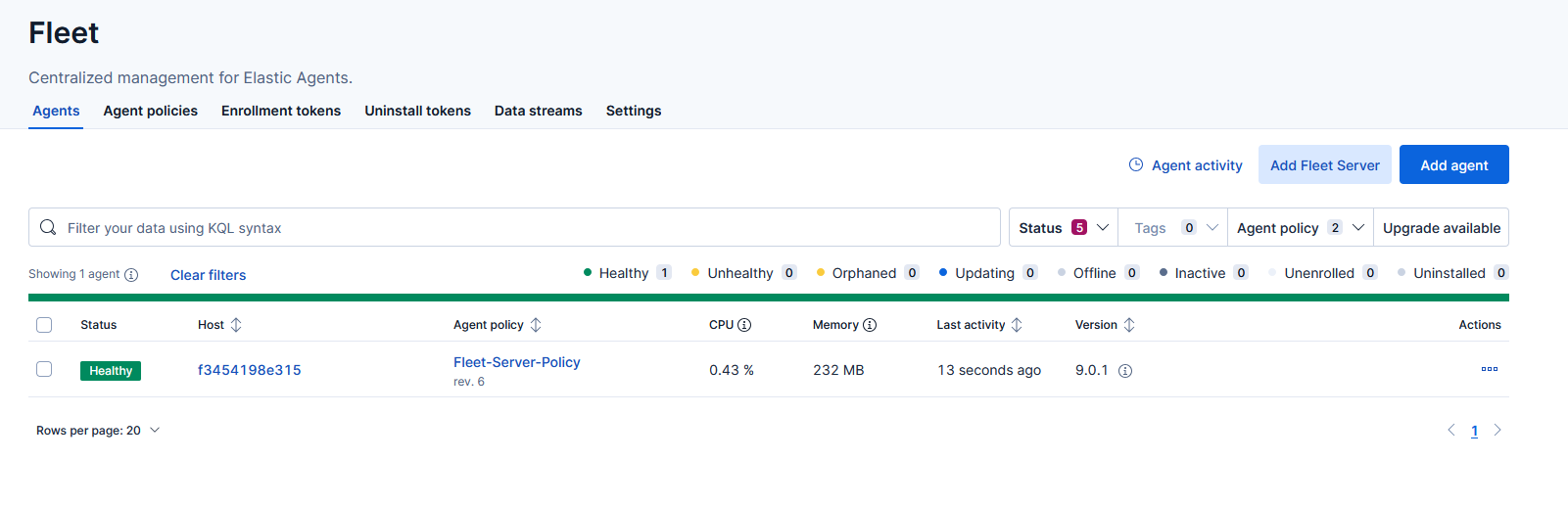This screenshot has height=507, width=1568.
Task: Open the Enrollment tokens tab
Action: (281, 111)
